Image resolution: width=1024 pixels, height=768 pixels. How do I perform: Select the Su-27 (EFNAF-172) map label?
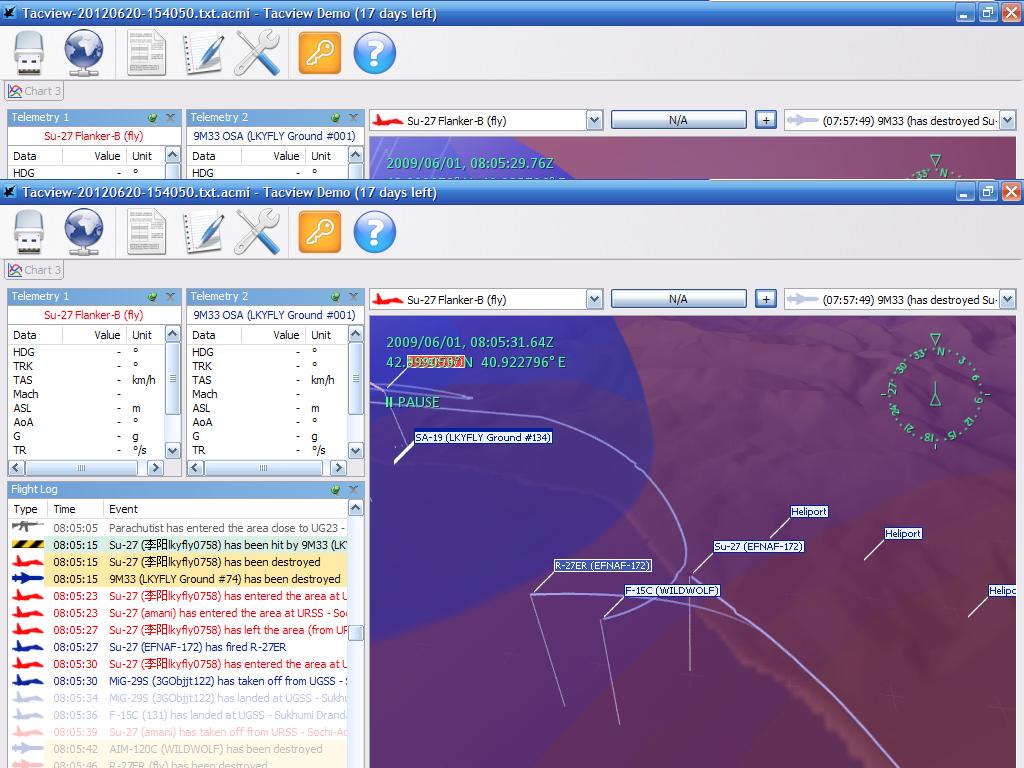click(758, 547)
